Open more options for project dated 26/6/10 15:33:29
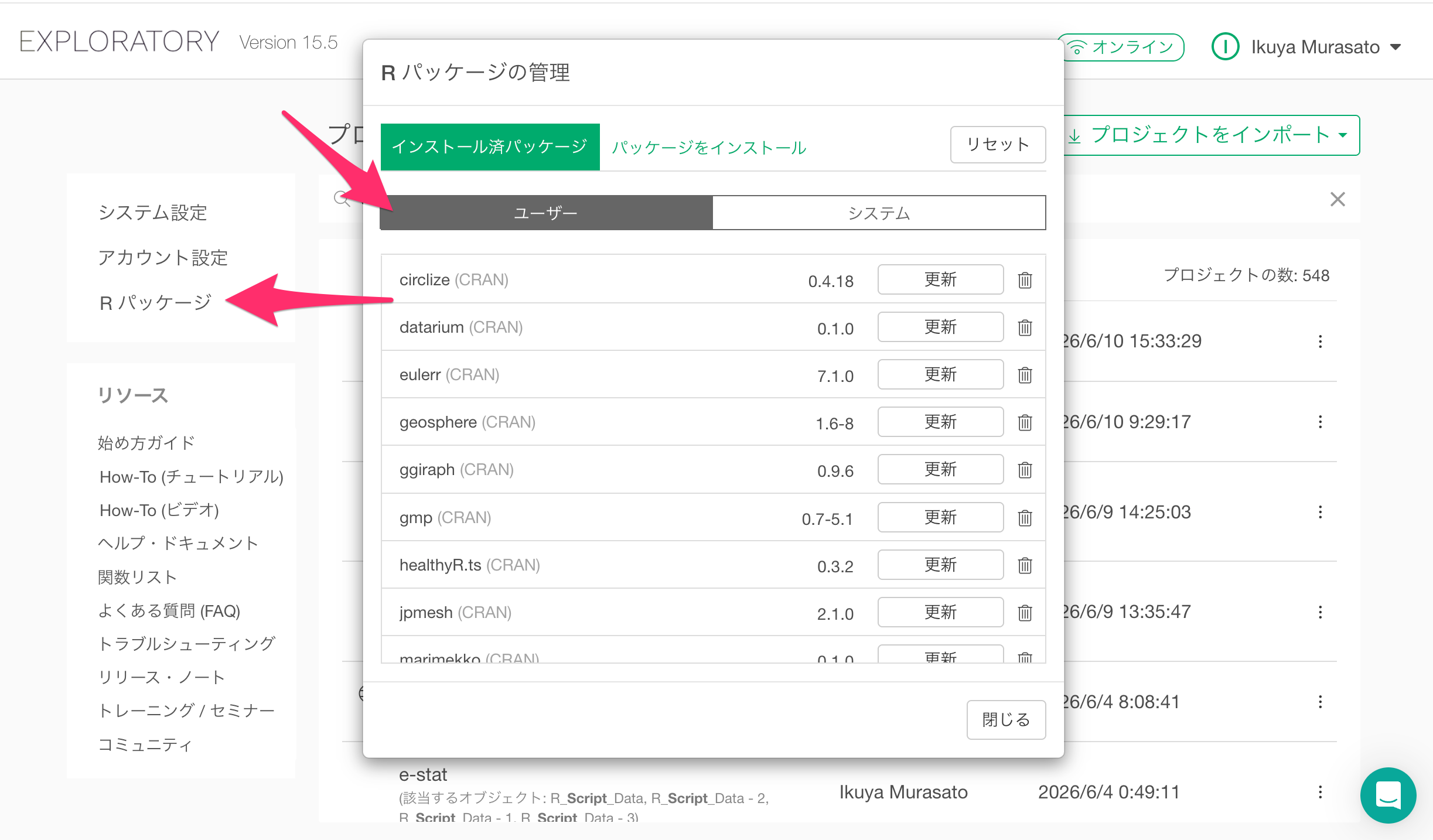The width and height of the screenshot is (1433, 840). pyautogui.click(x=1320, y=342)
